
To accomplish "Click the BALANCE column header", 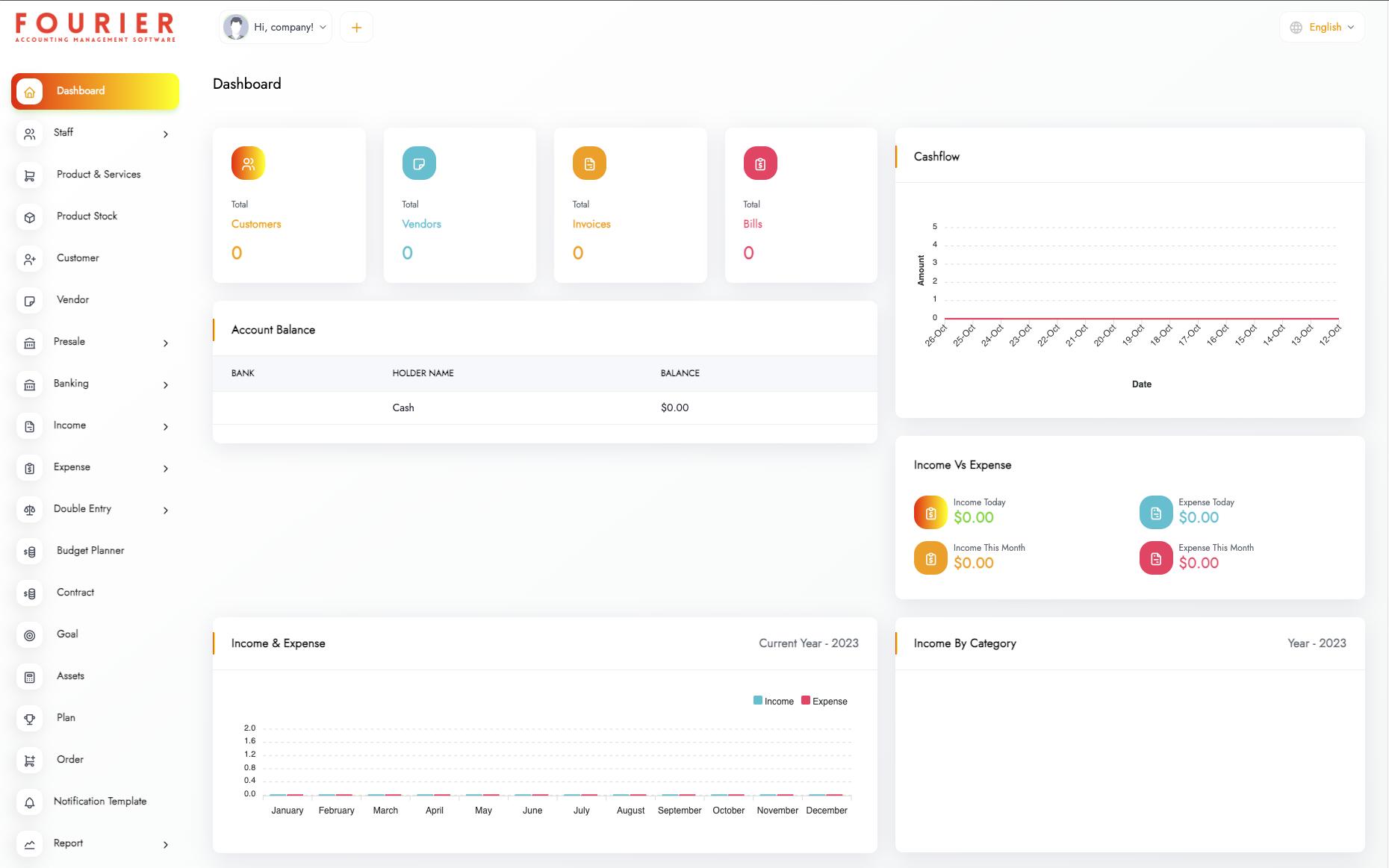I will 680,373.
